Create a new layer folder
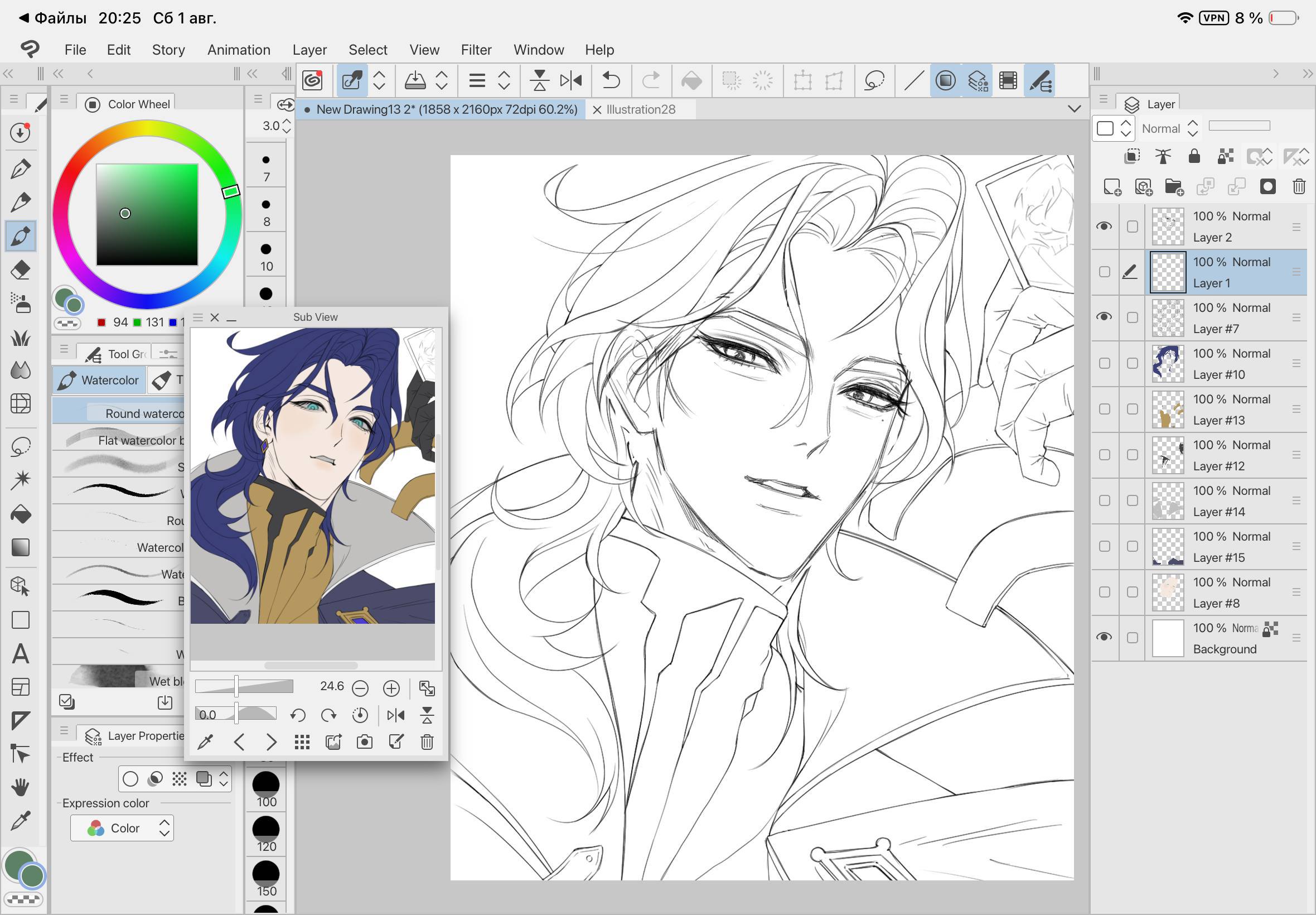This screenshot has width=1316, height=915. point(1174,186)
